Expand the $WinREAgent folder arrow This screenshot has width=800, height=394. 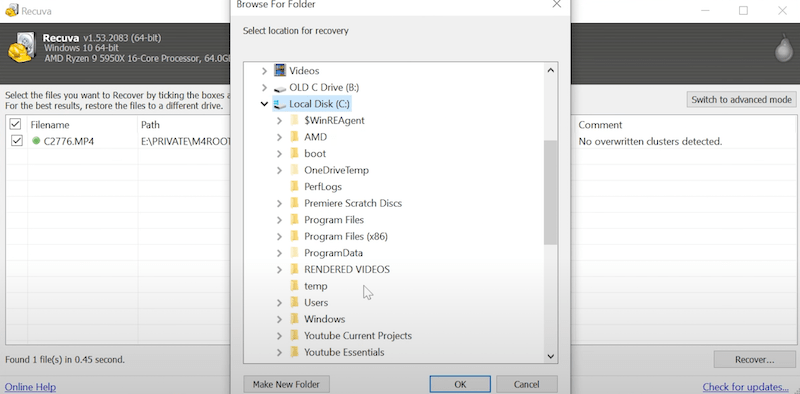[x=279, y=120]
